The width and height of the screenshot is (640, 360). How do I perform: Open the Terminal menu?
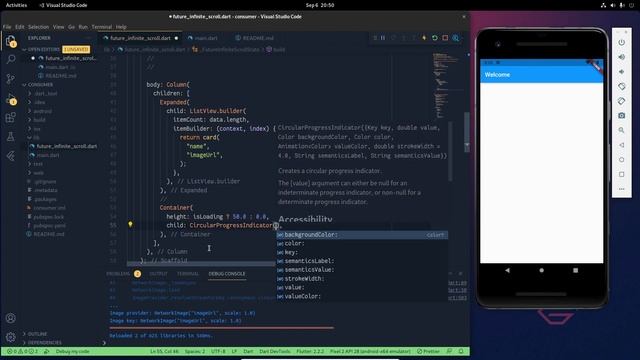click(x=102, y=27)
